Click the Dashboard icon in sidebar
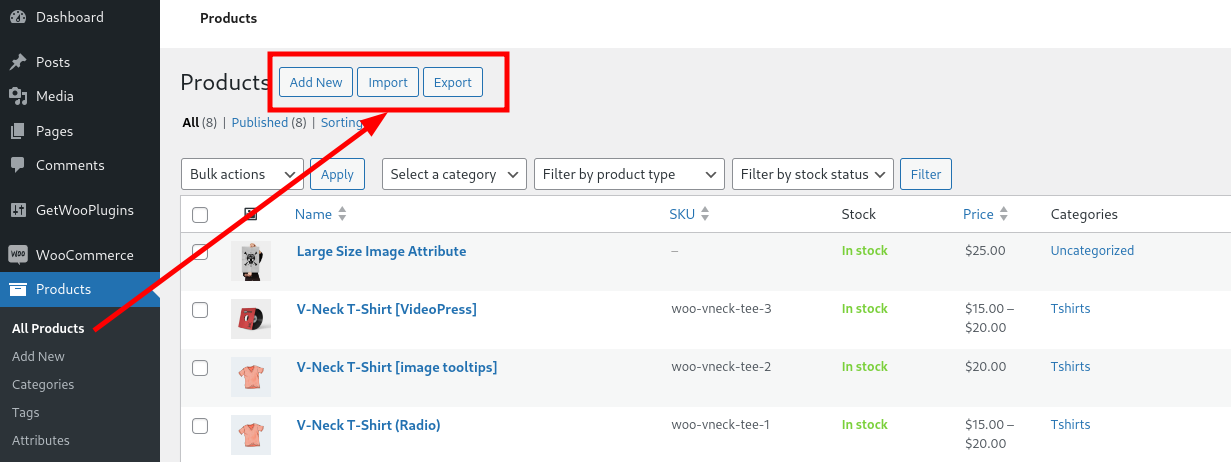This screenshot has width=1231, height=462. [x=17, y=17]
